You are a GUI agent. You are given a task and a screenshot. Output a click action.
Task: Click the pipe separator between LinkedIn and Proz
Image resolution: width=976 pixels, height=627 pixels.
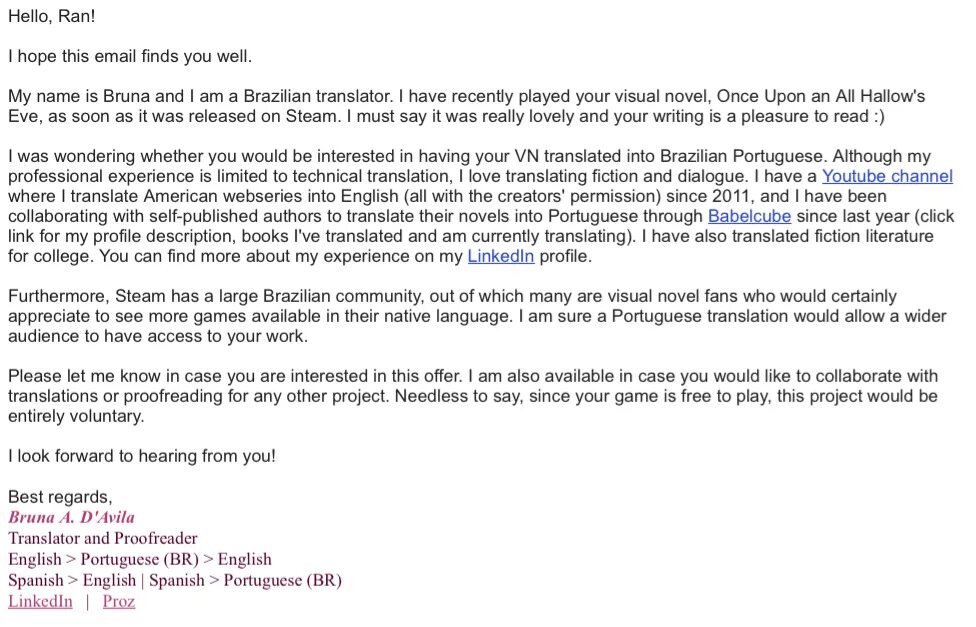coord(88,601)
